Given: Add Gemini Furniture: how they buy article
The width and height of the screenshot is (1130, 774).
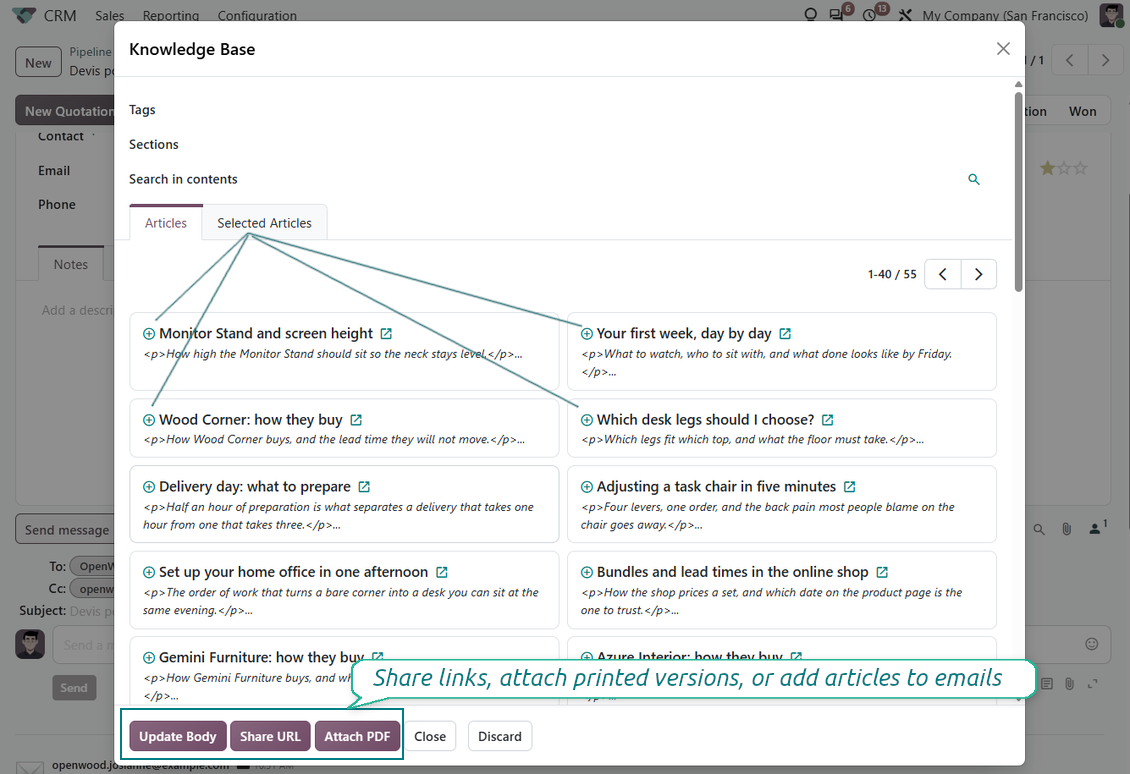Looking at the screenshot, I should point(148,658).
